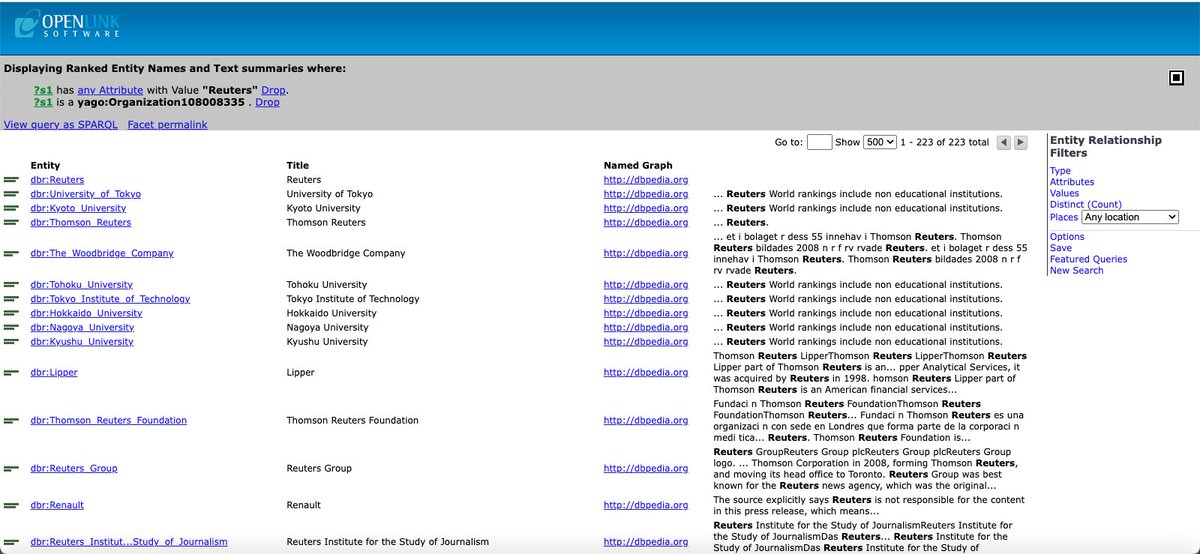
Task: Open the dbr:University_of_Tokyo entity link
Action: click(86, 194)
